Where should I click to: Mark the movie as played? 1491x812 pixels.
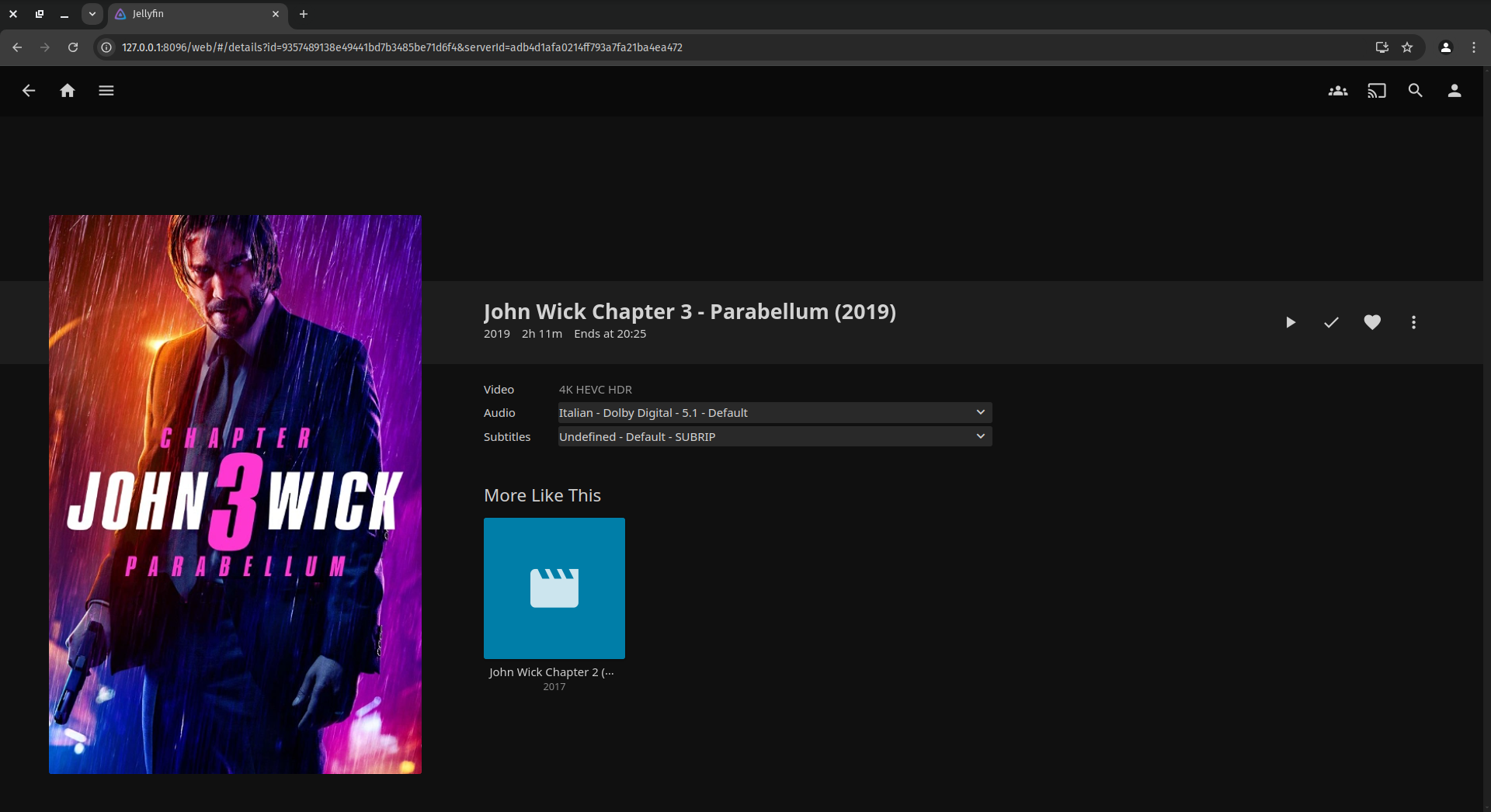1331,322
